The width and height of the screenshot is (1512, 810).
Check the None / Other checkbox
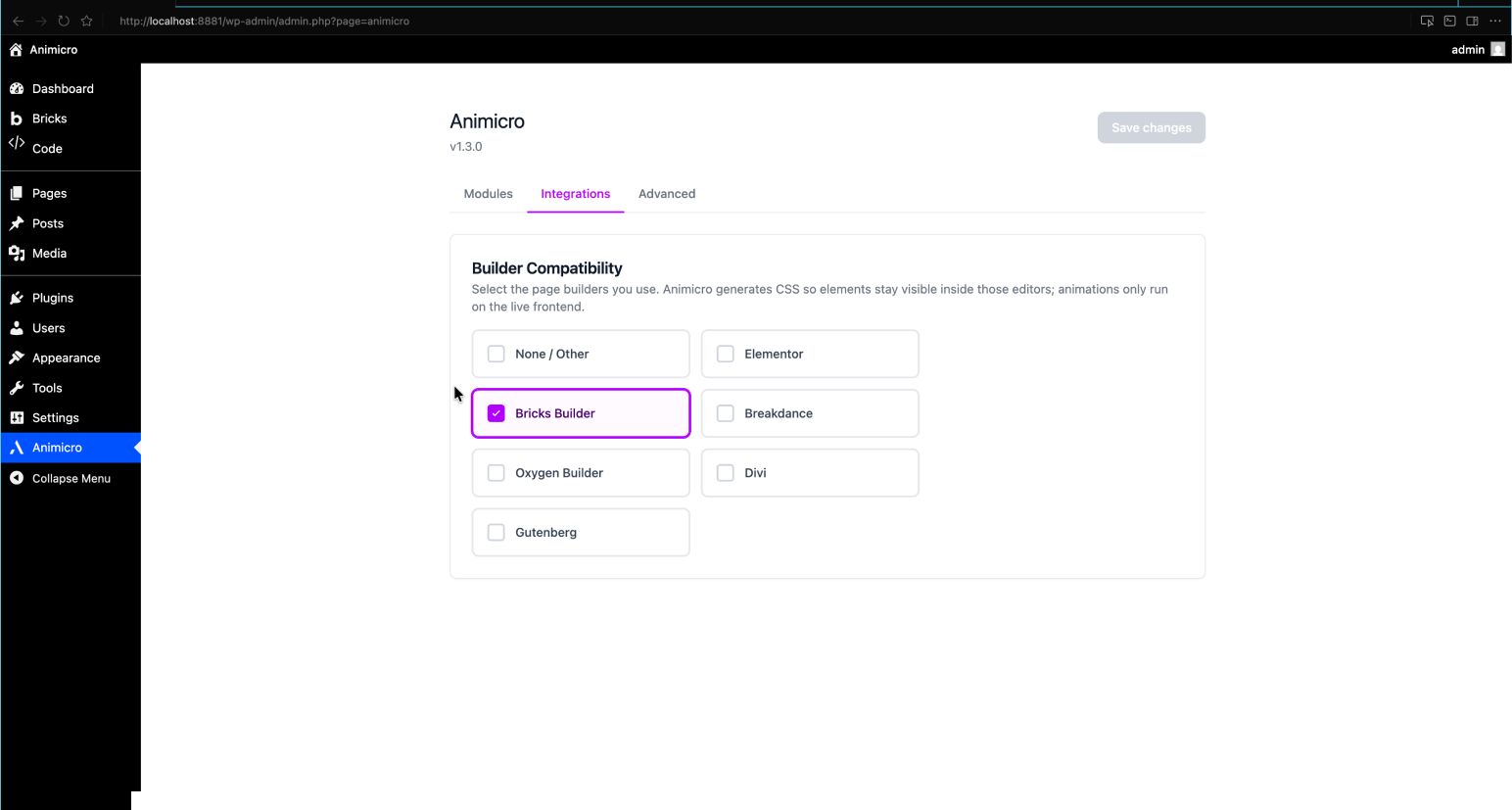point(496,354)
